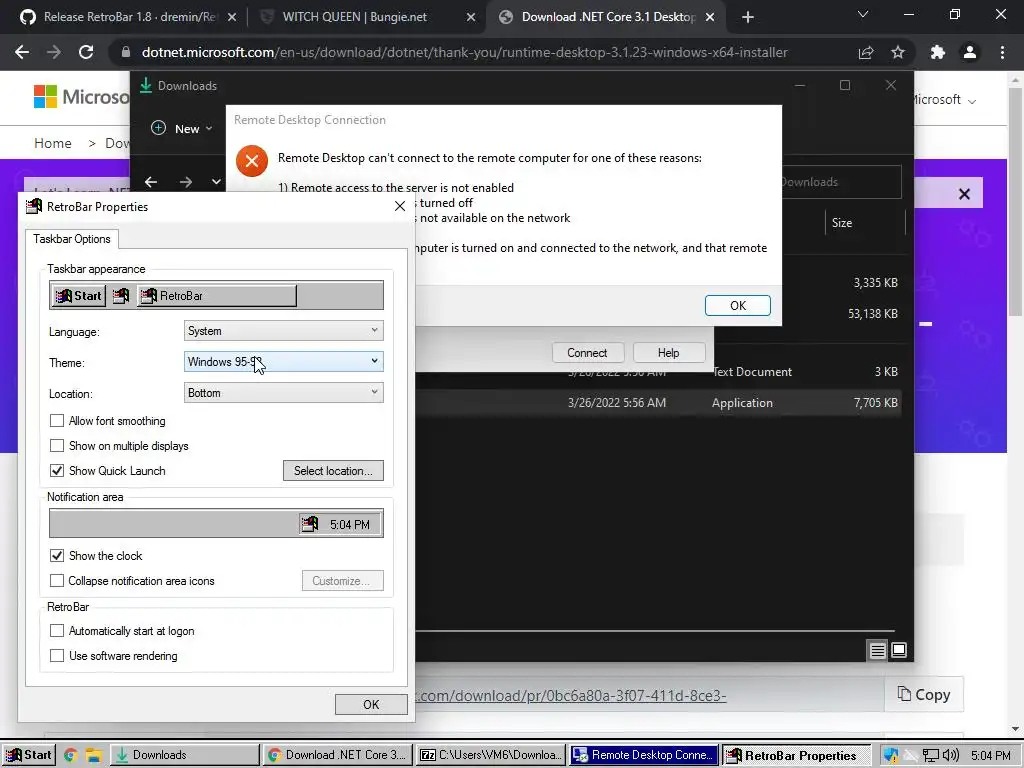Click the Select location... button

(333, 471)
